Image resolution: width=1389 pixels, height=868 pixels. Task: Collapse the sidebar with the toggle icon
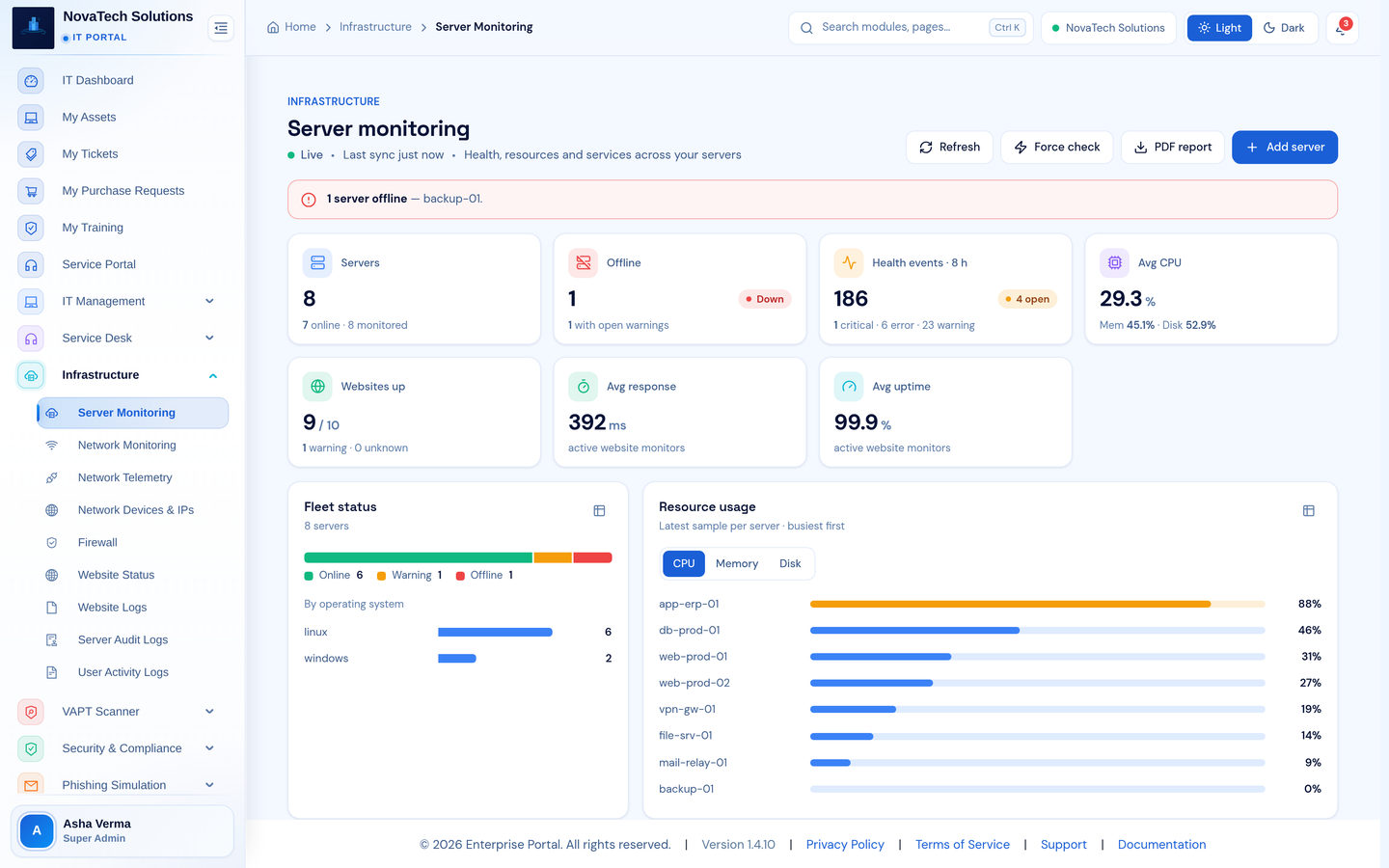(221, 28)
